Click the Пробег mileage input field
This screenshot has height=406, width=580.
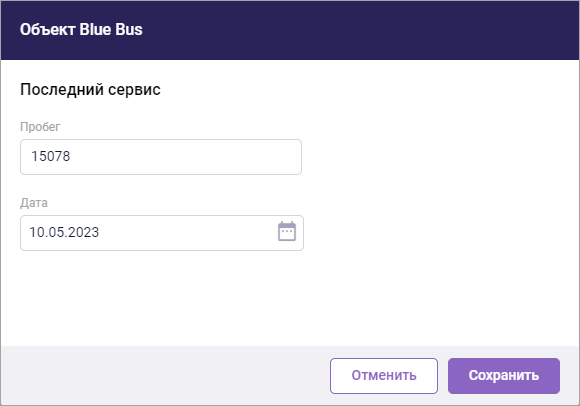tap(161, 157)
